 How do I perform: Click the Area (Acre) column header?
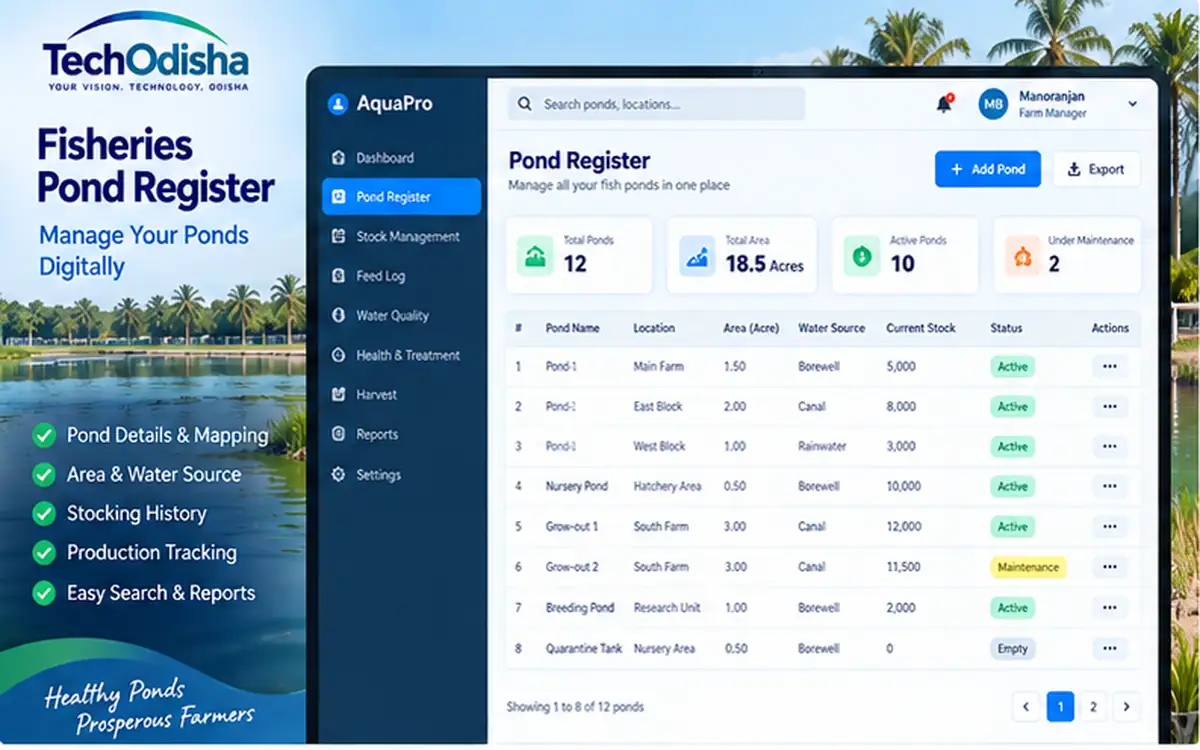click(x=752, y=328)
